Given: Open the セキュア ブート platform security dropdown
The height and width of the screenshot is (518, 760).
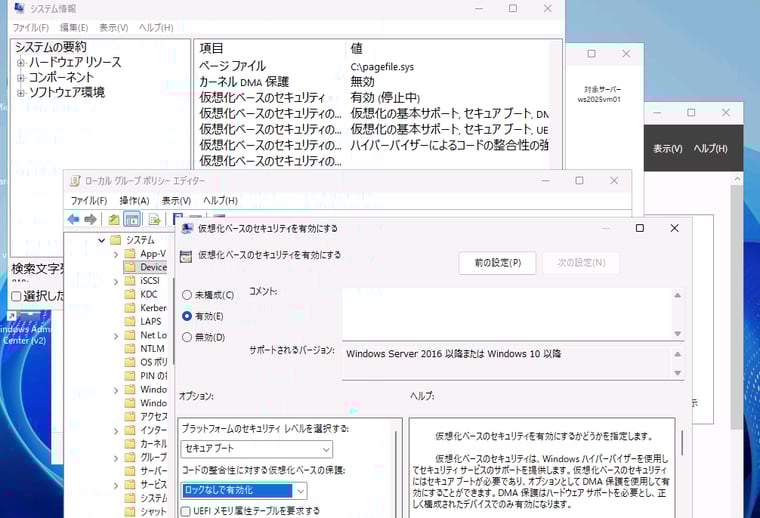Looking at the screenshot, I should (257, 449).
